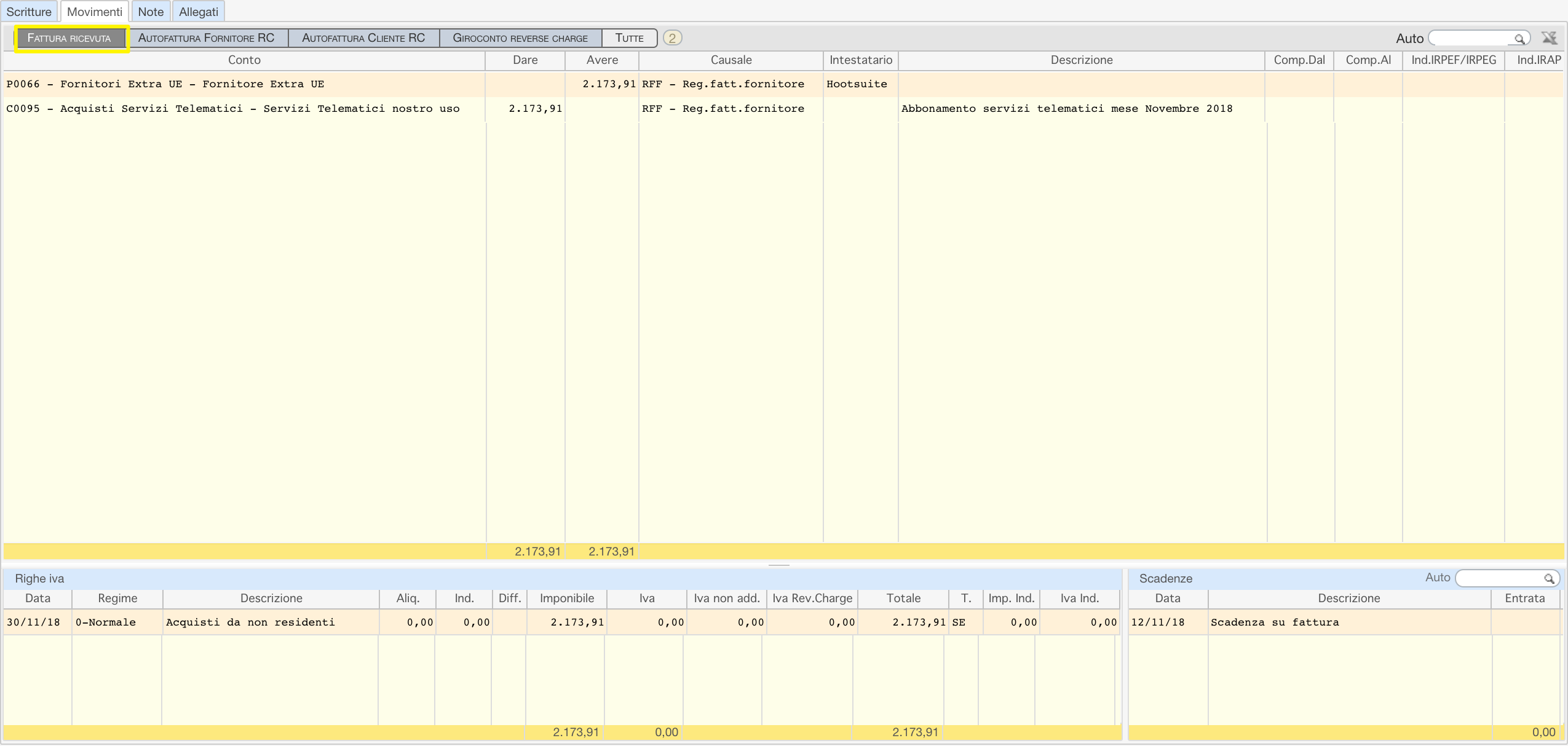Select row P0066 – Fornitori Extra UE

tap(783, 84)
